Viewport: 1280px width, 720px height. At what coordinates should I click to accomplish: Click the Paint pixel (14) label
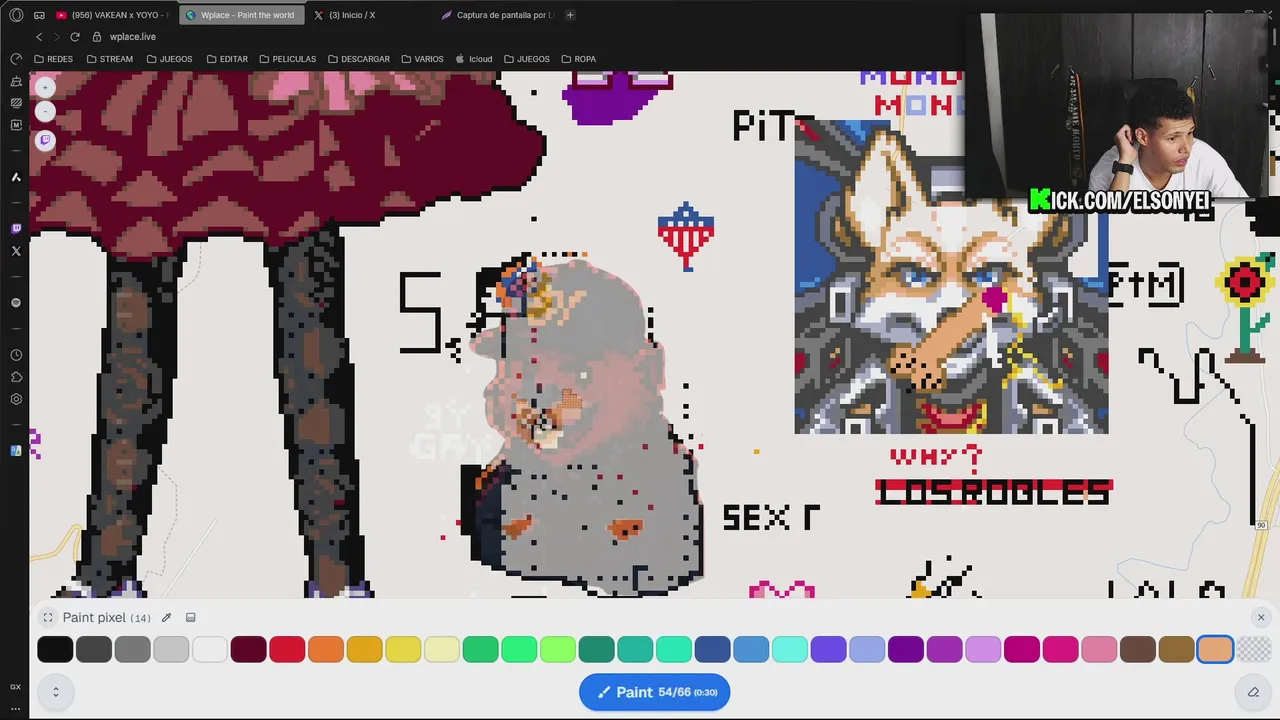107,618
